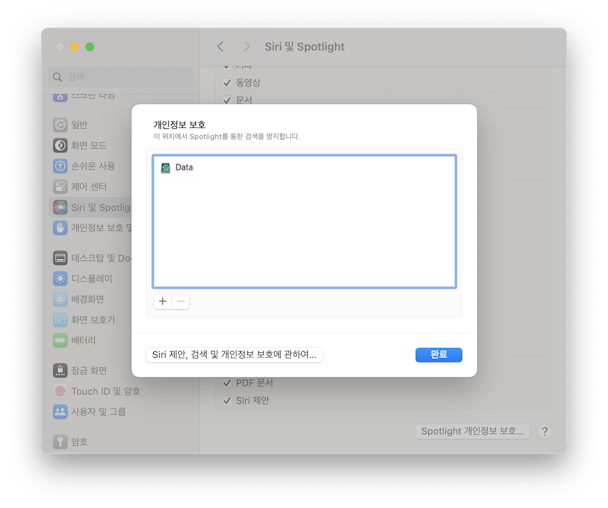Click the 화면 모드 label in sidebar
Image resolution: width=608 pixels, height=508 pixels.
click(89, 145)
